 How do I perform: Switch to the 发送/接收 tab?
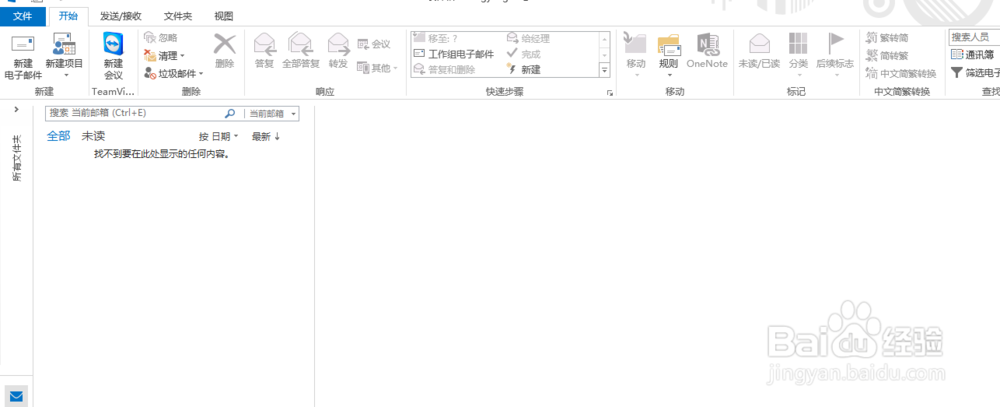point(121,17)
